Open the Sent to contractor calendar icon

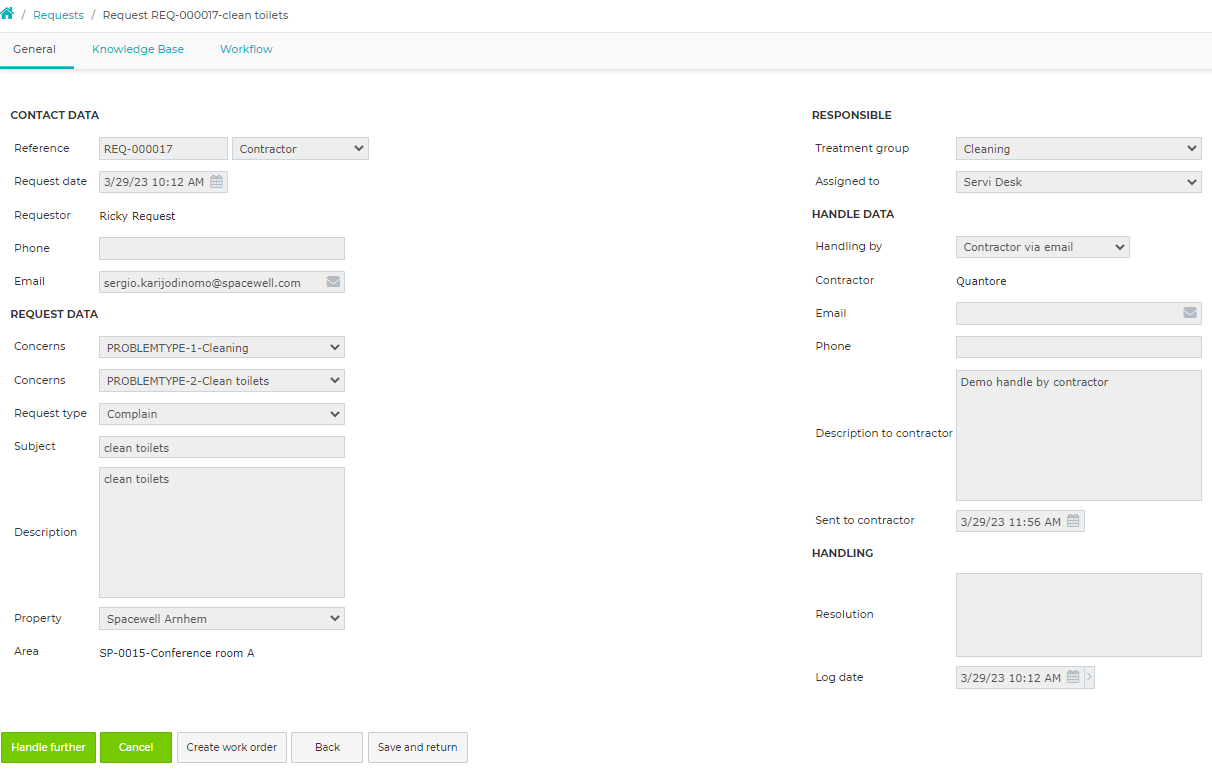coord(1073,521)
